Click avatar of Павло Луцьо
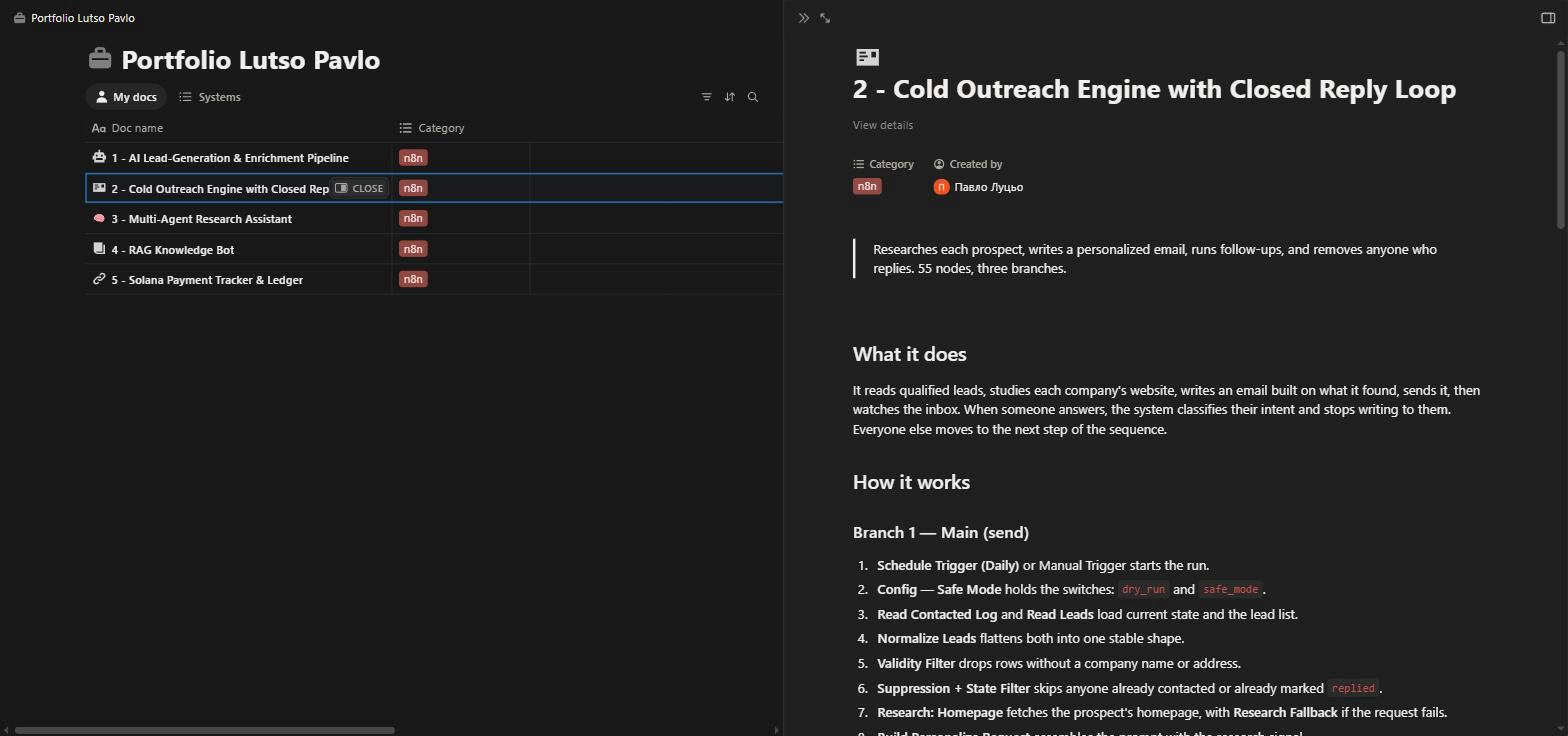 point(941,187)
